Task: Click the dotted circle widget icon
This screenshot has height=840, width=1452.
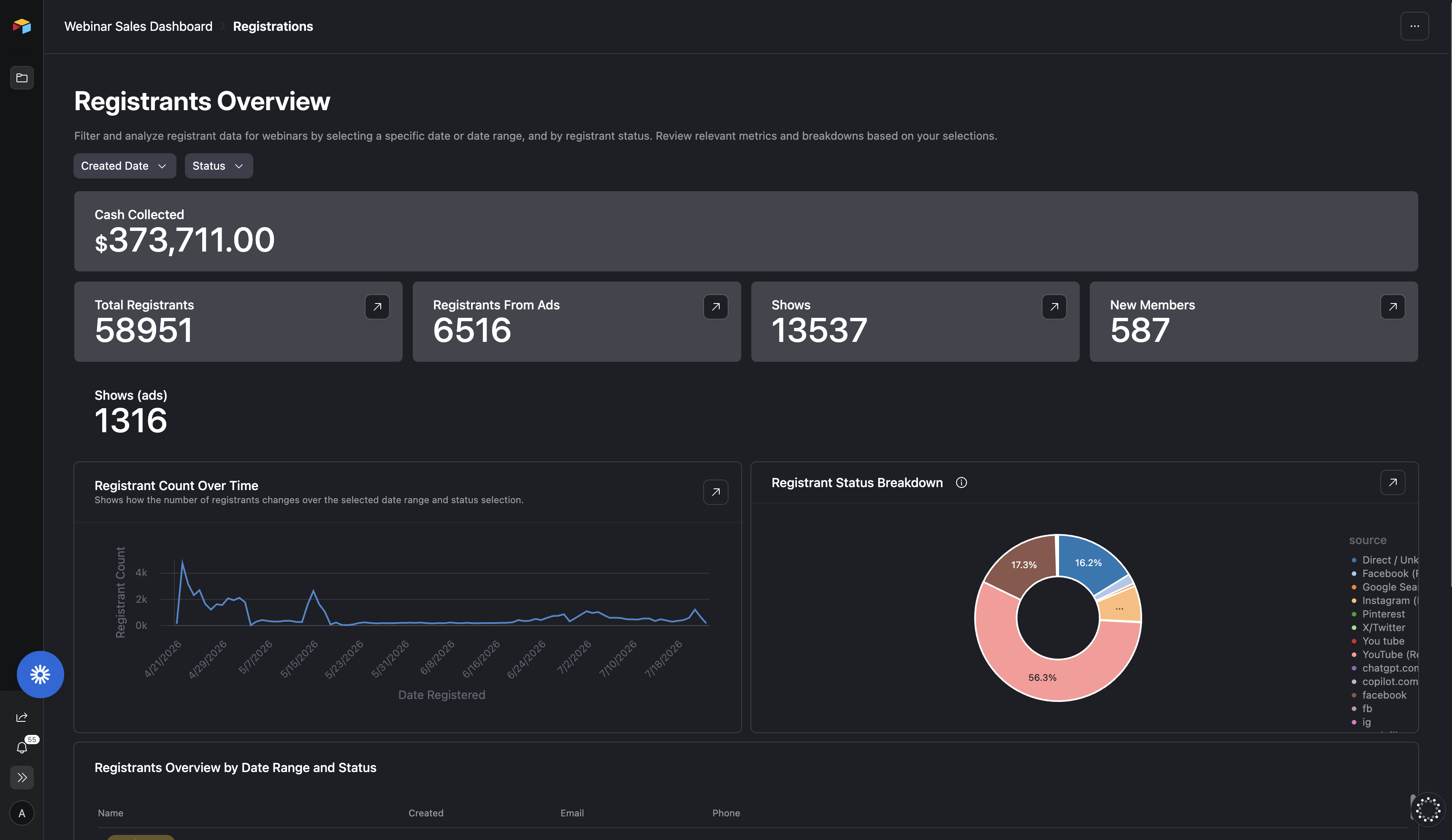Action: [1428, 810]
